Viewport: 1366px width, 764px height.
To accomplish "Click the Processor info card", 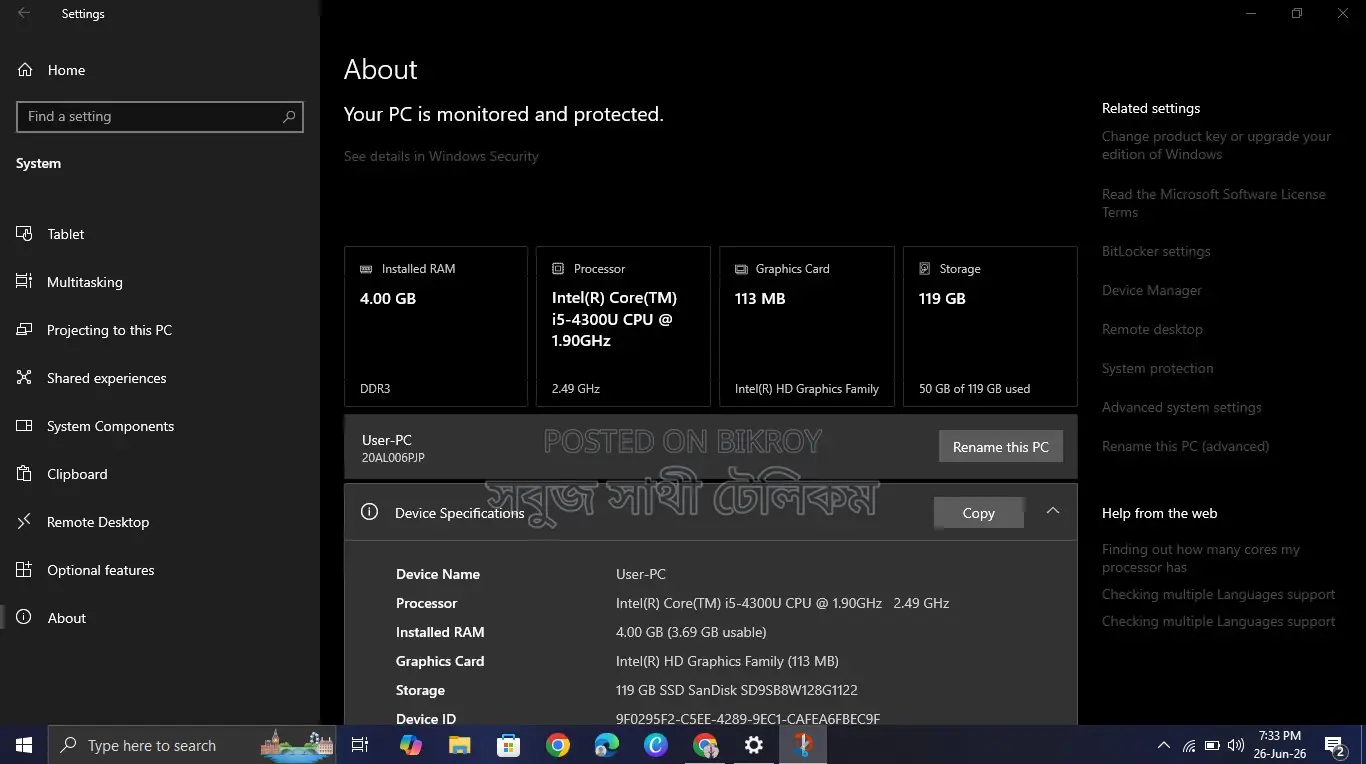I will pos(623,327).
